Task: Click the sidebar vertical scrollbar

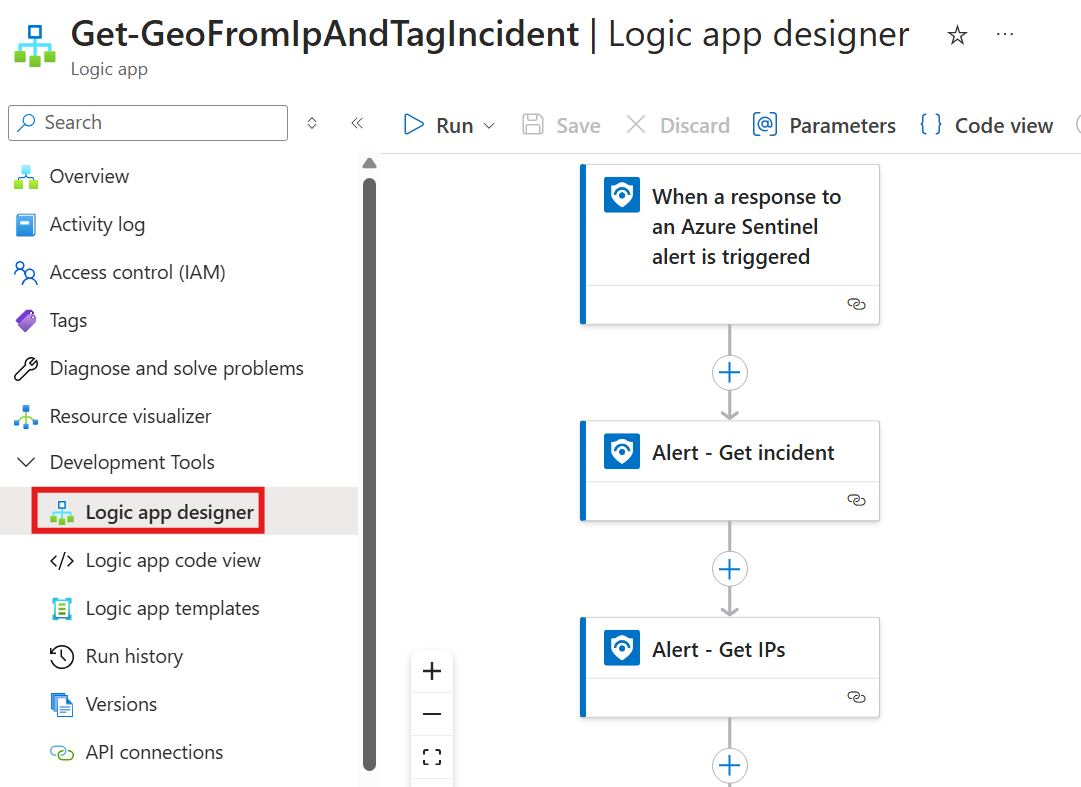Action: pyautogui.click(x=370, y=474)
